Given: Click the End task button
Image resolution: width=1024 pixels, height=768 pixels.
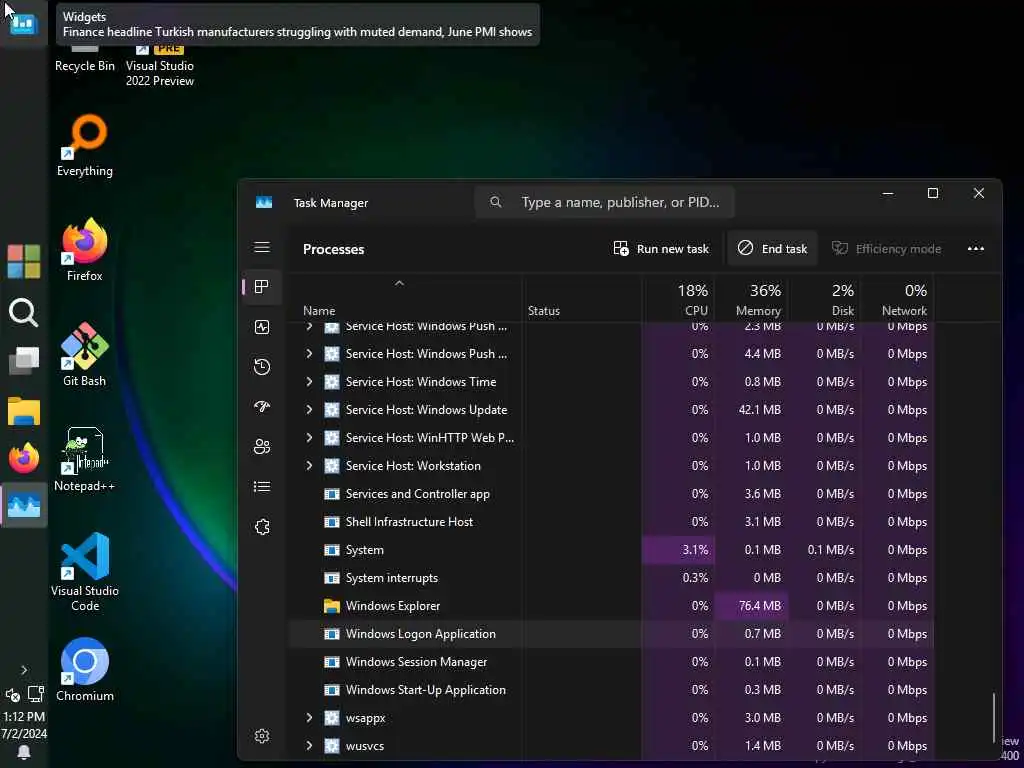Looking at the screenshot, I should coord(772,249).
